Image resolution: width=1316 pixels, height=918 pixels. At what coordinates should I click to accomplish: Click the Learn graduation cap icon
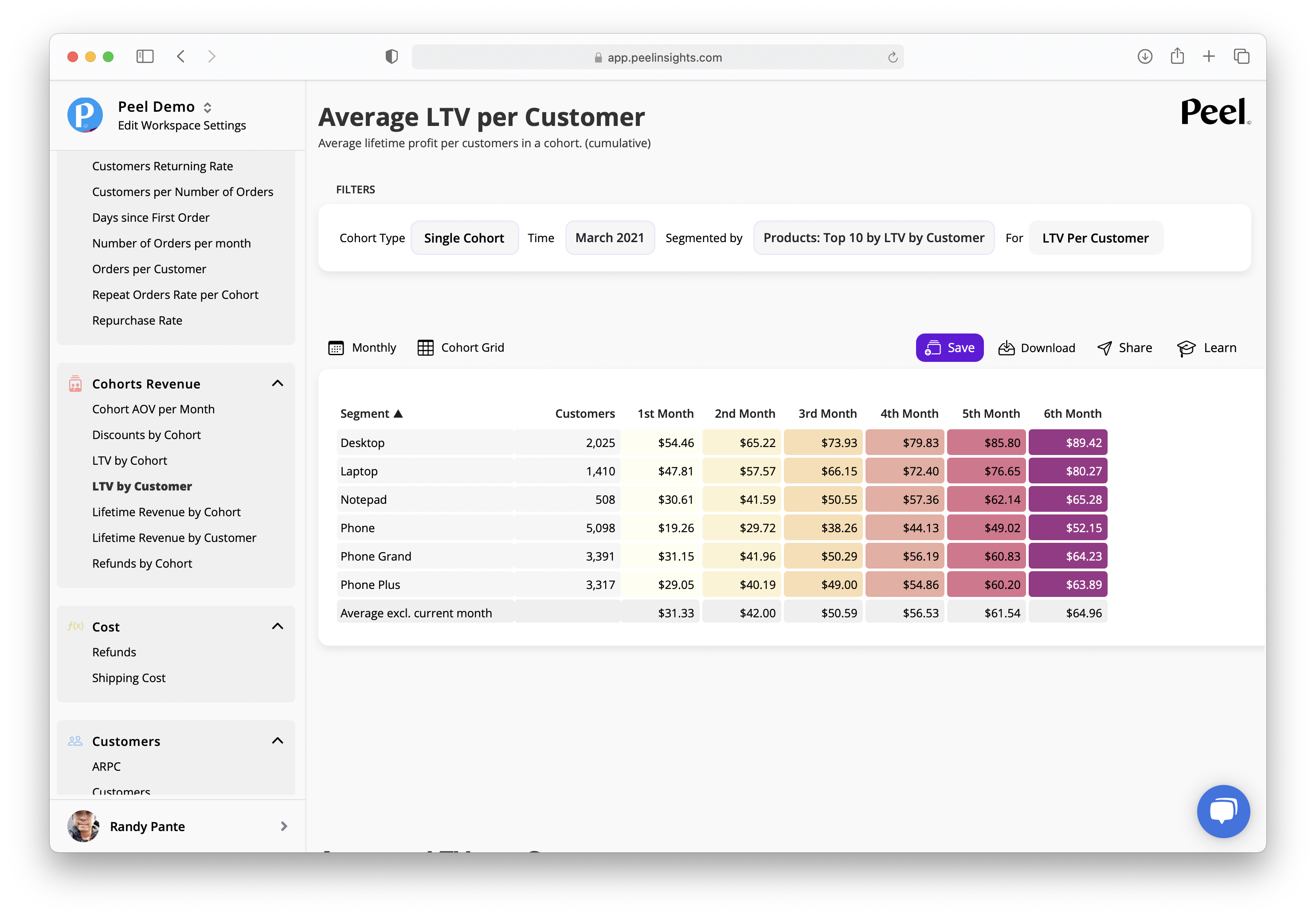click(x=1185, y=348)
